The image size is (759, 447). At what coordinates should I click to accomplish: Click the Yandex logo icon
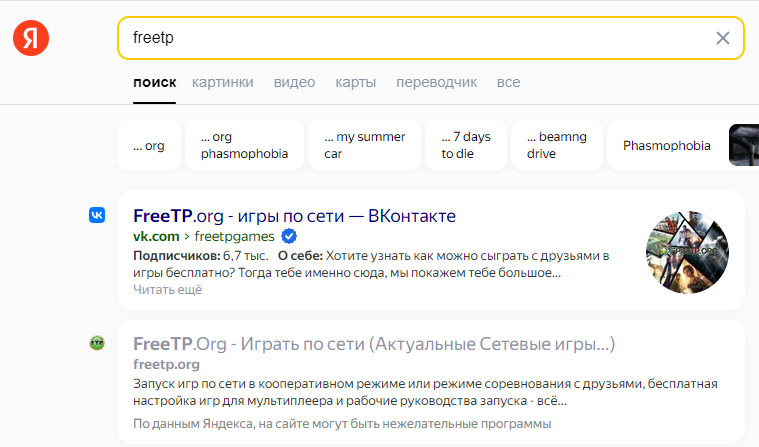pos(30,38)
